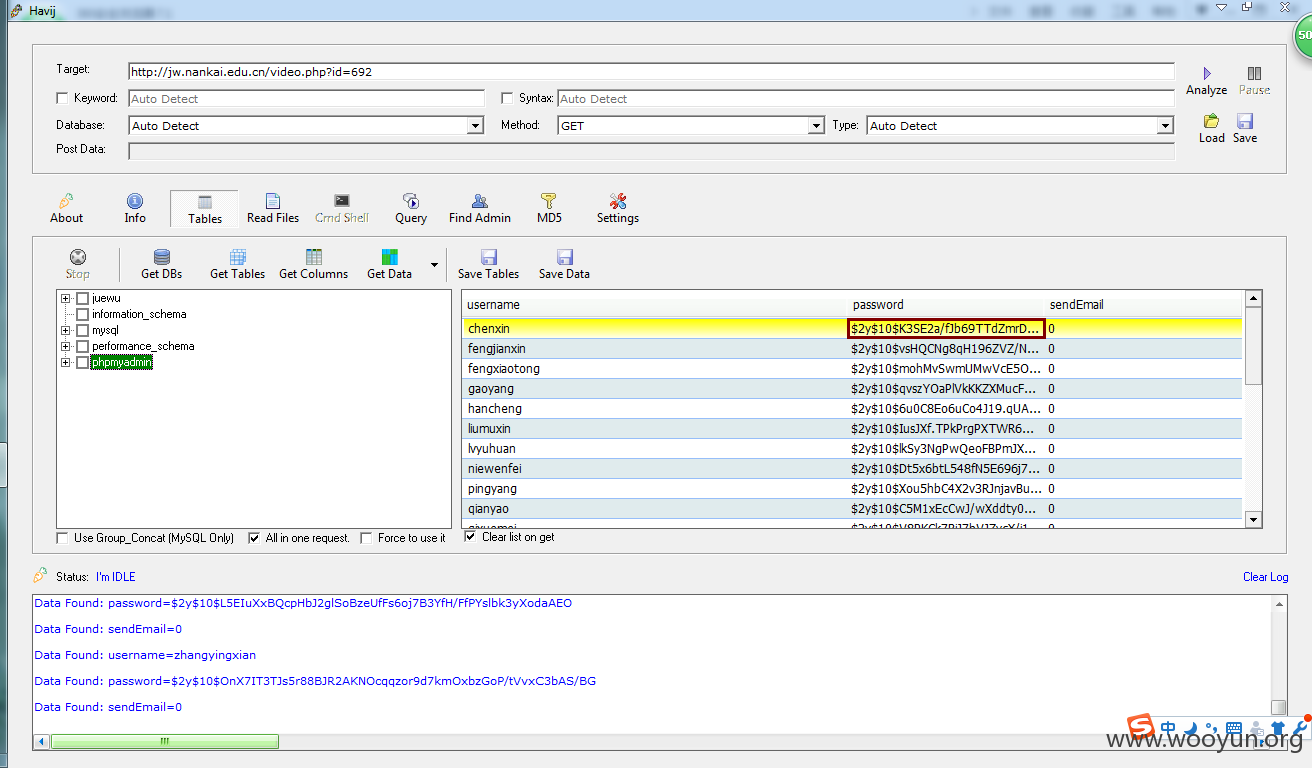Select the Tables tab
Image resolution: width=1312 pixels, height=768 pixels.
[204, 208]
